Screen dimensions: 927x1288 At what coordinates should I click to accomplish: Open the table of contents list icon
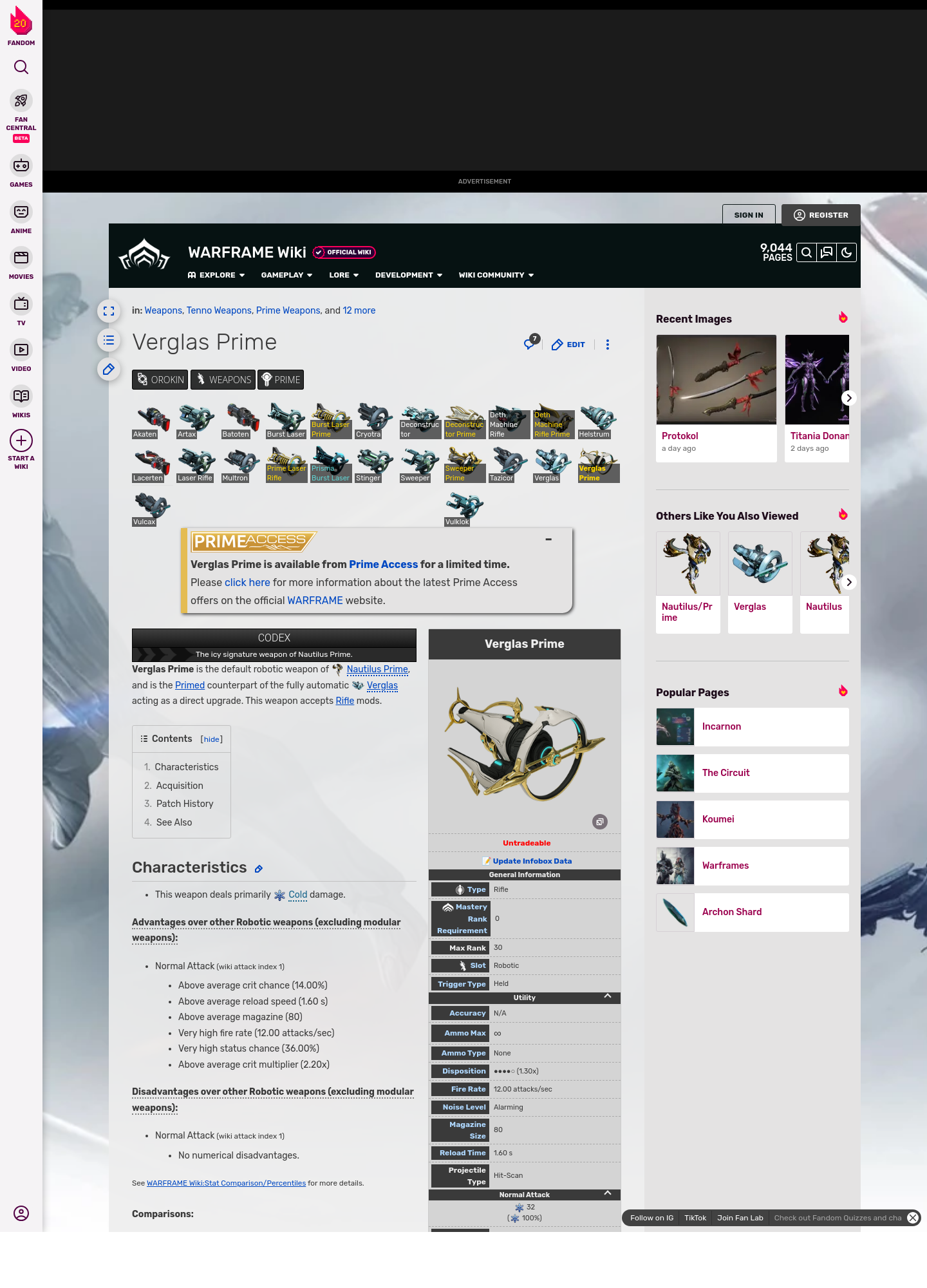pyautogui.click(x=109, y=340)
